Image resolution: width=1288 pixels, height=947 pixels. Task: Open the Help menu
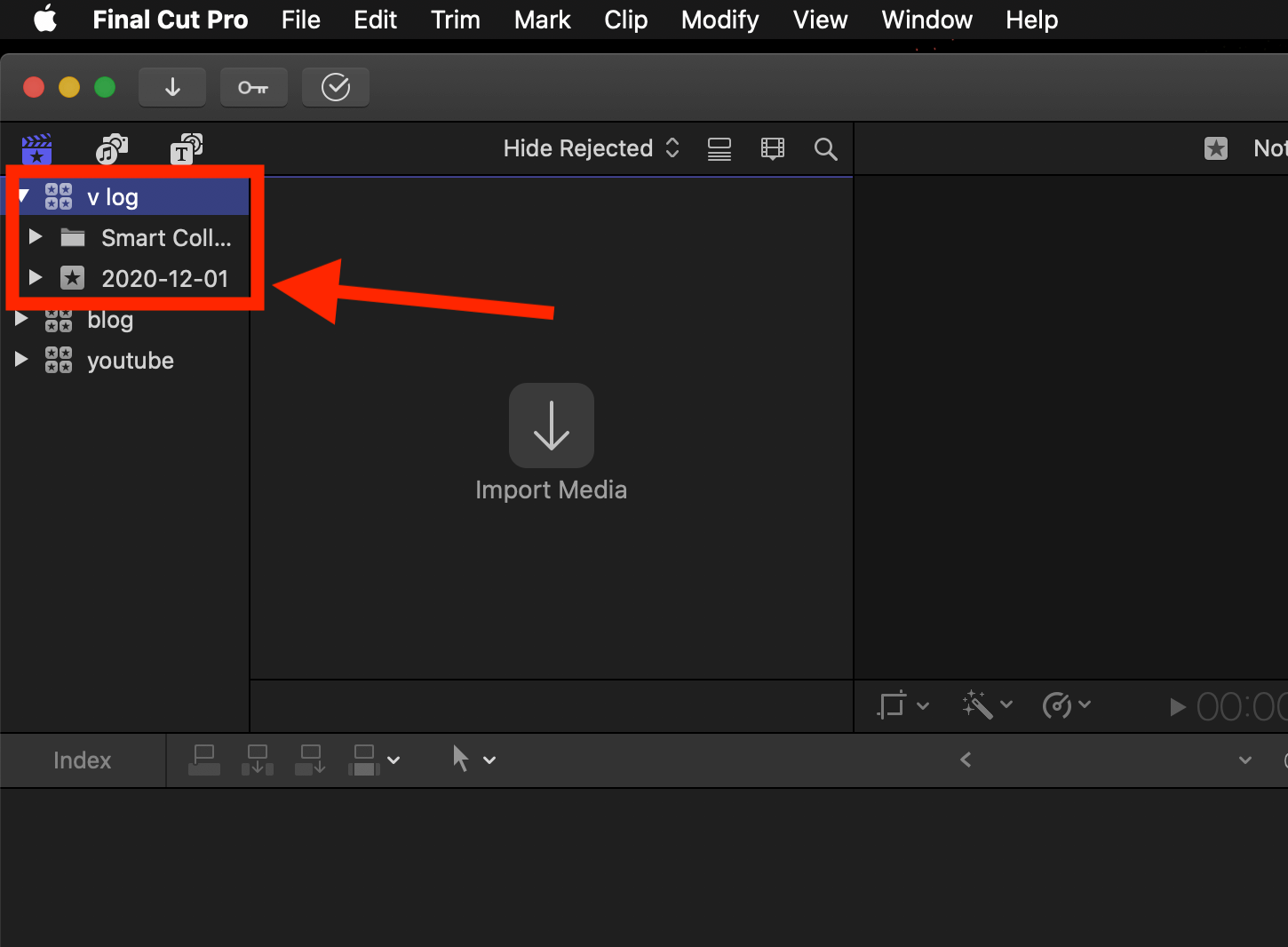coord(1031,20)
